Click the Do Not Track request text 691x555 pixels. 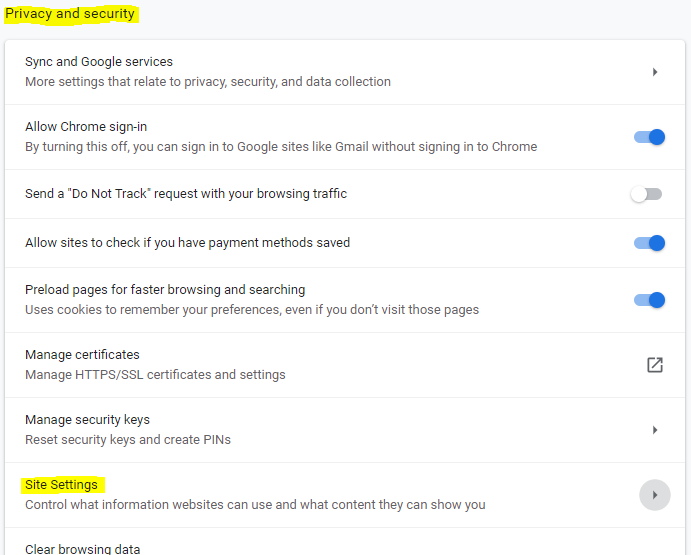pos(186,194)
